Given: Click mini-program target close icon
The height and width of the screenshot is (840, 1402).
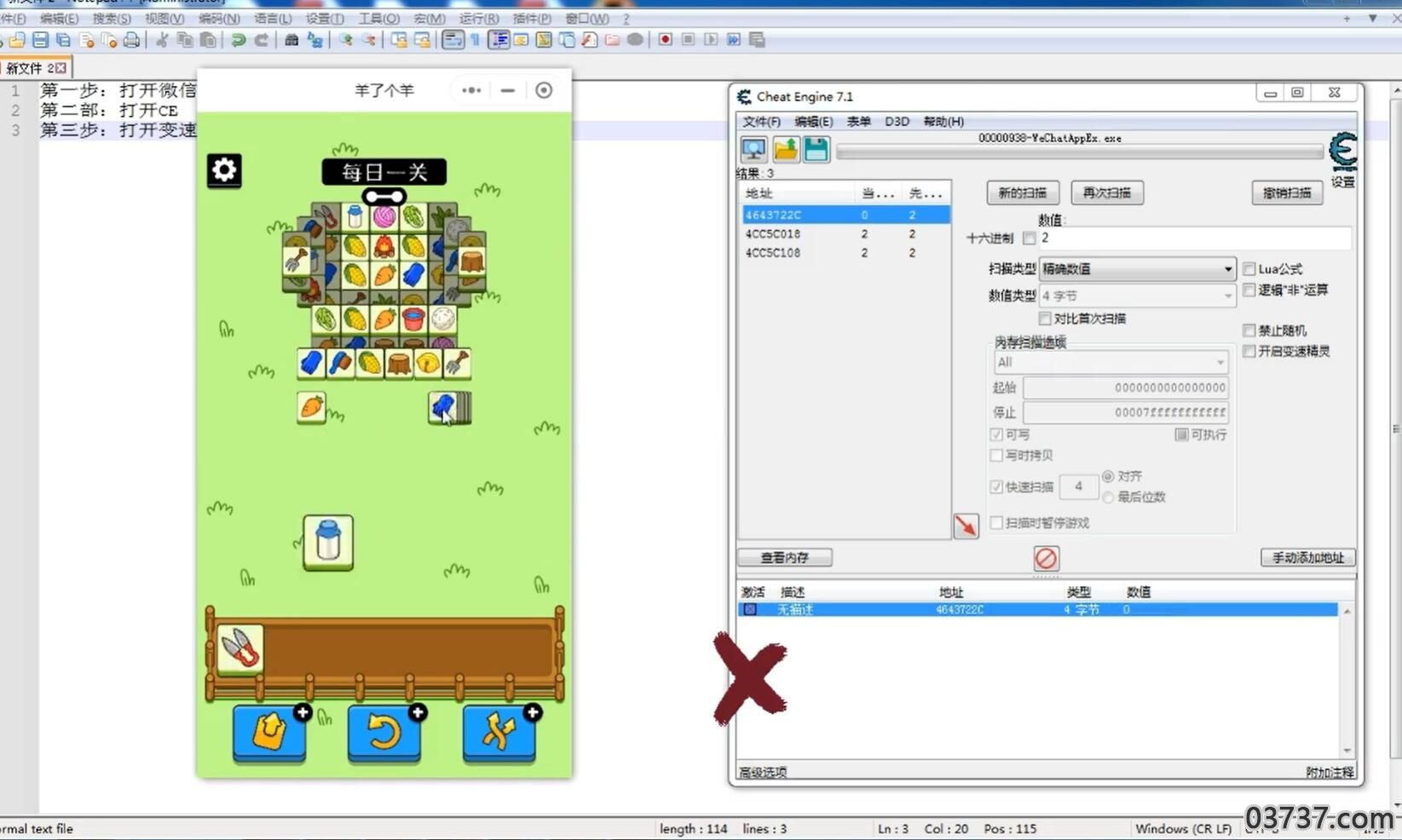Looking at the screenshot, I should 544,90.
